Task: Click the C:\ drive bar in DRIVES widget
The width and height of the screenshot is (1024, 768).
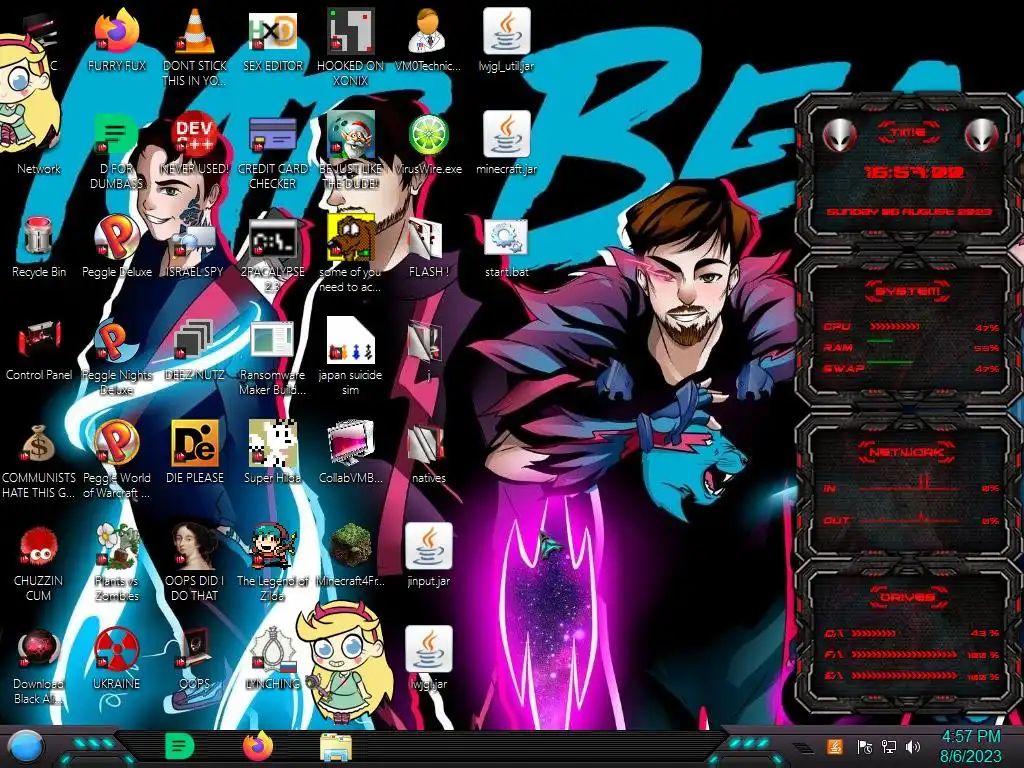Action: pyautogui.click(x=873, y=633)
